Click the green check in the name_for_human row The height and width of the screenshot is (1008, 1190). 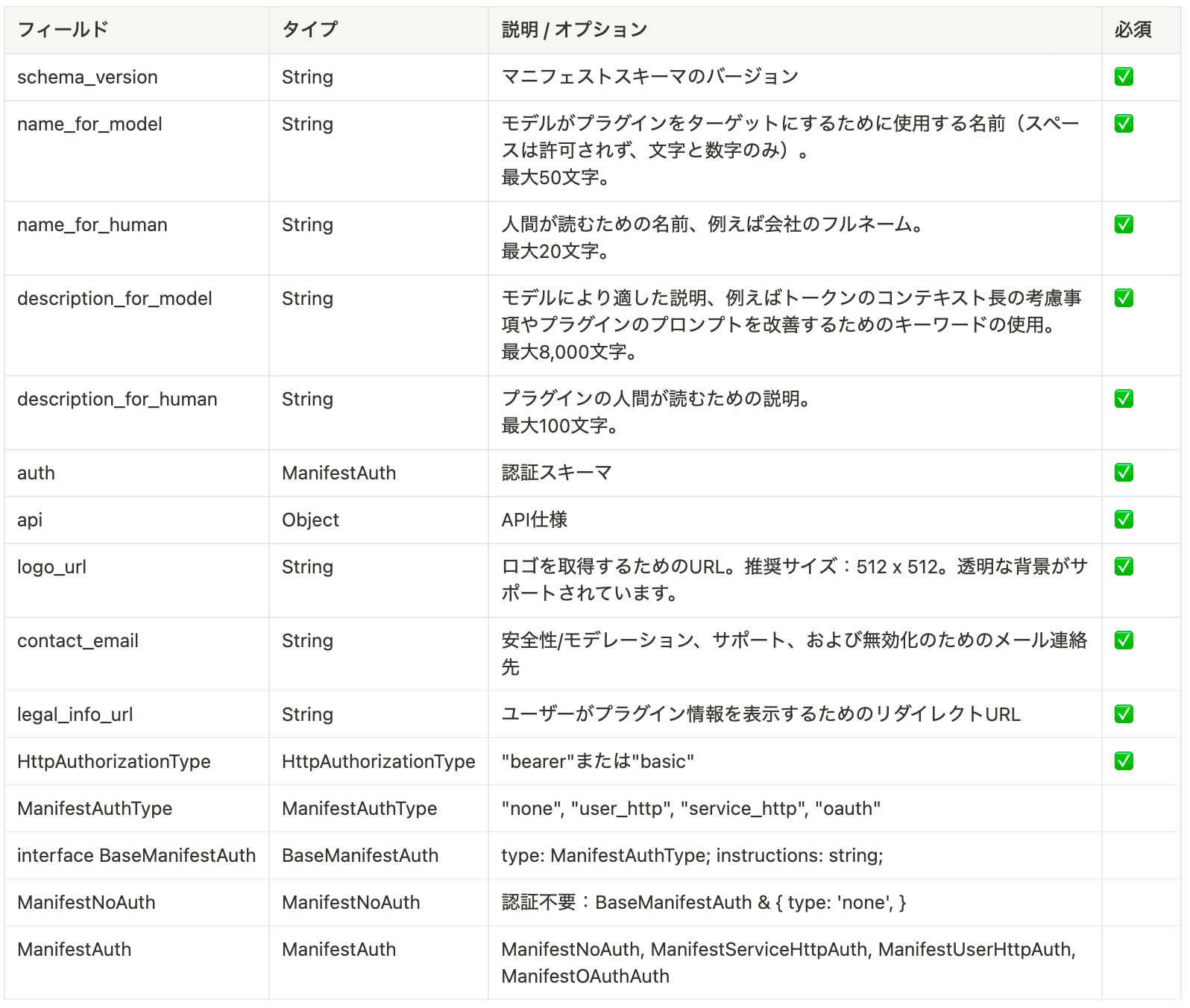pos(1124,224)
